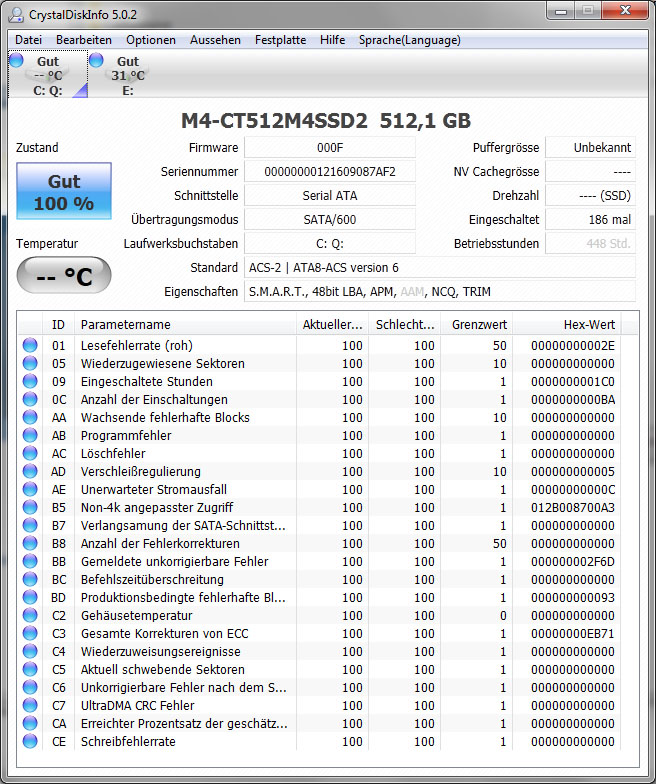This screenshot has height=784, width=656.
Task: Select the C: Q: drive status orb
Action: click(x=16, y=60)
